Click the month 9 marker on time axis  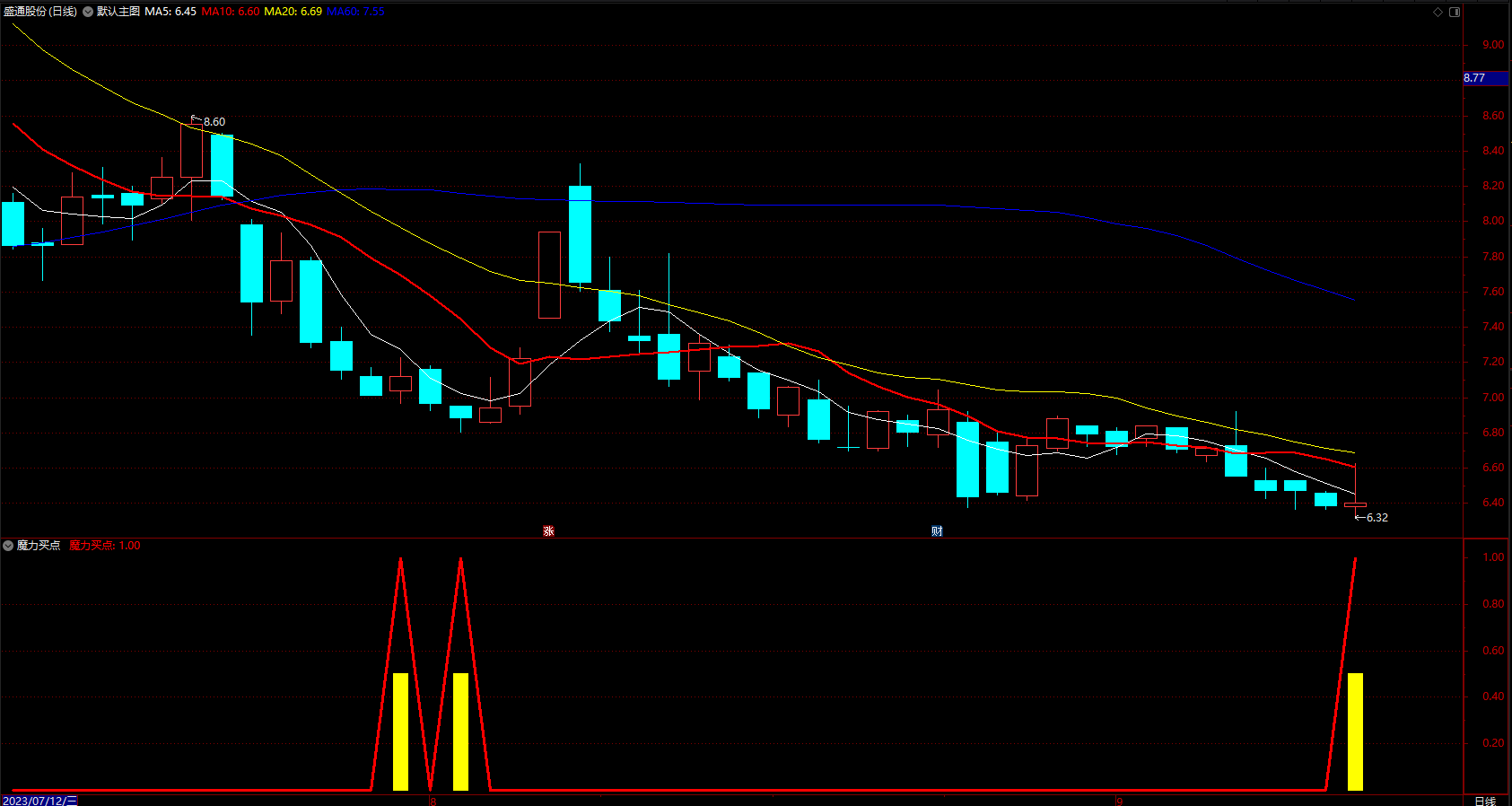coord(1119,801)
